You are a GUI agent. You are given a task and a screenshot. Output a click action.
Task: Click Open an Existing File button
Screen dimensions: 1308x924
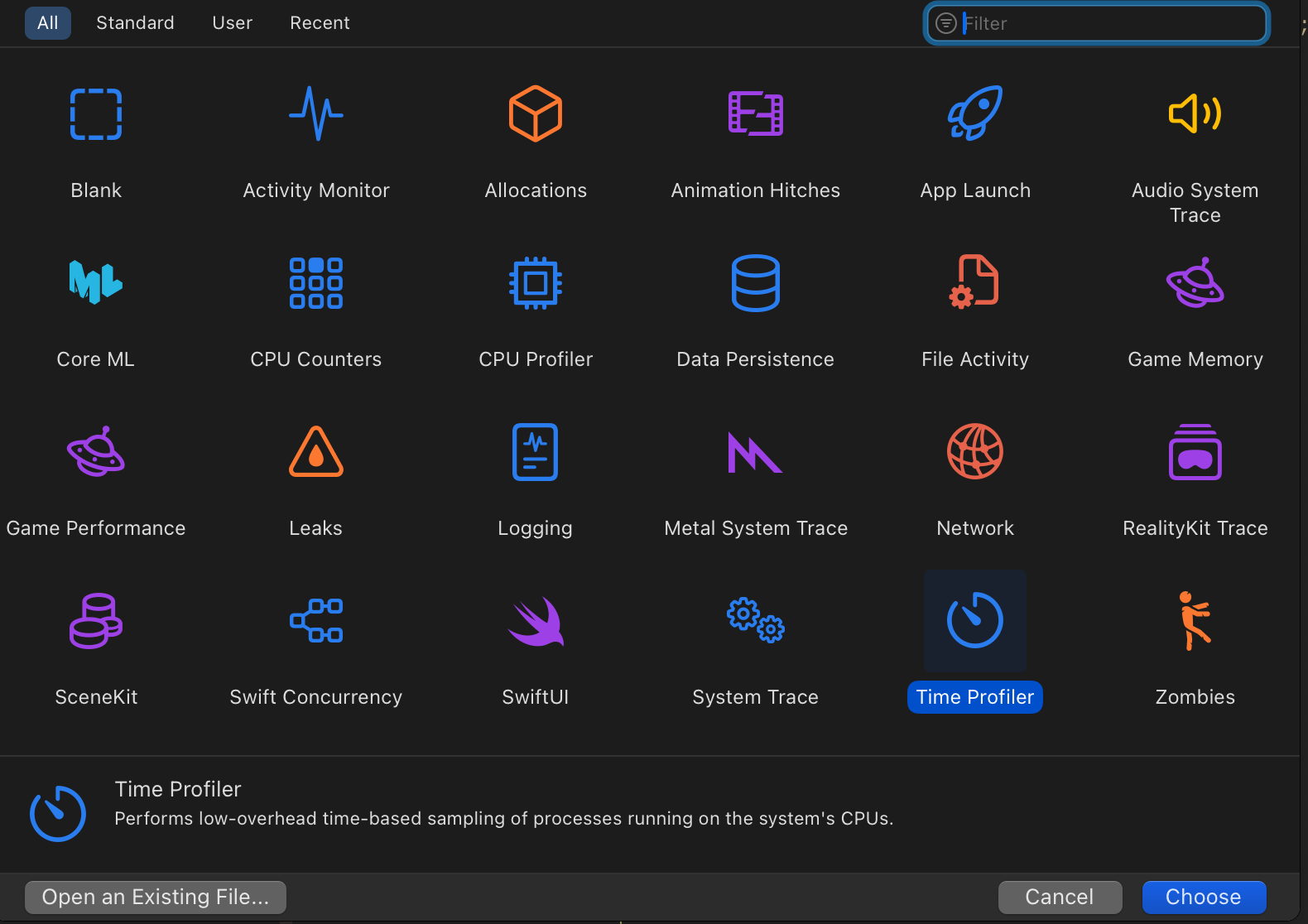tap(156, 897)
